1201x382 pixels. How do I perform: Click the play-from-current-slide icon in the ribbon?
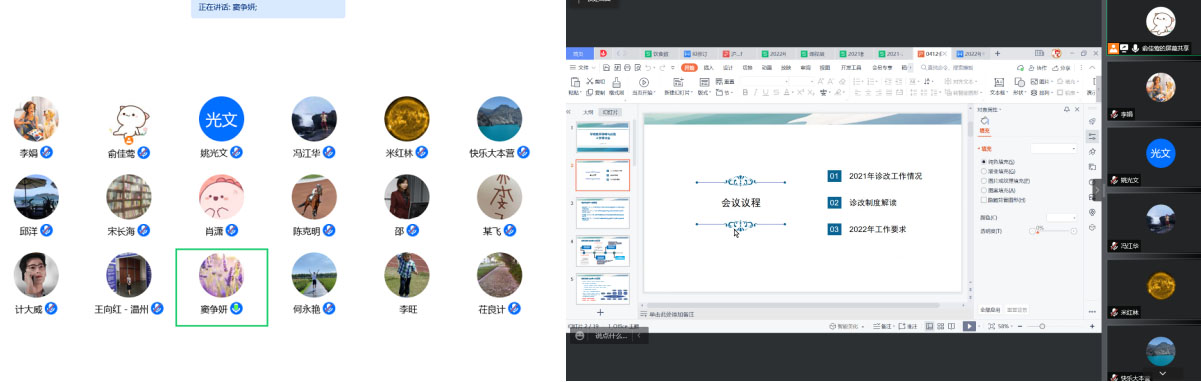tap(644, 82)
